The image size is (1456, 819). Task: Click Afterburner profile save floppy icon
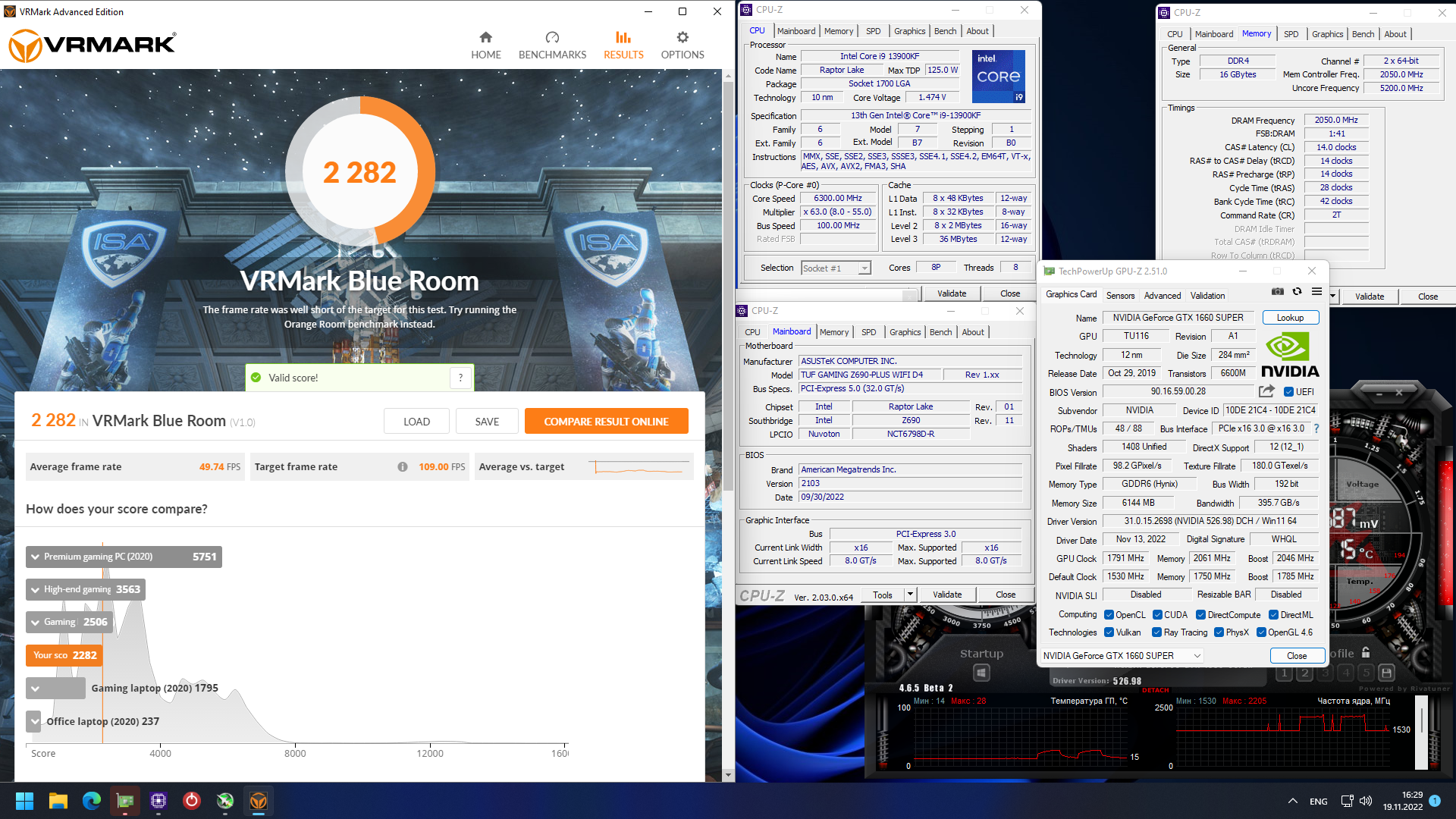pos(1386,673)
